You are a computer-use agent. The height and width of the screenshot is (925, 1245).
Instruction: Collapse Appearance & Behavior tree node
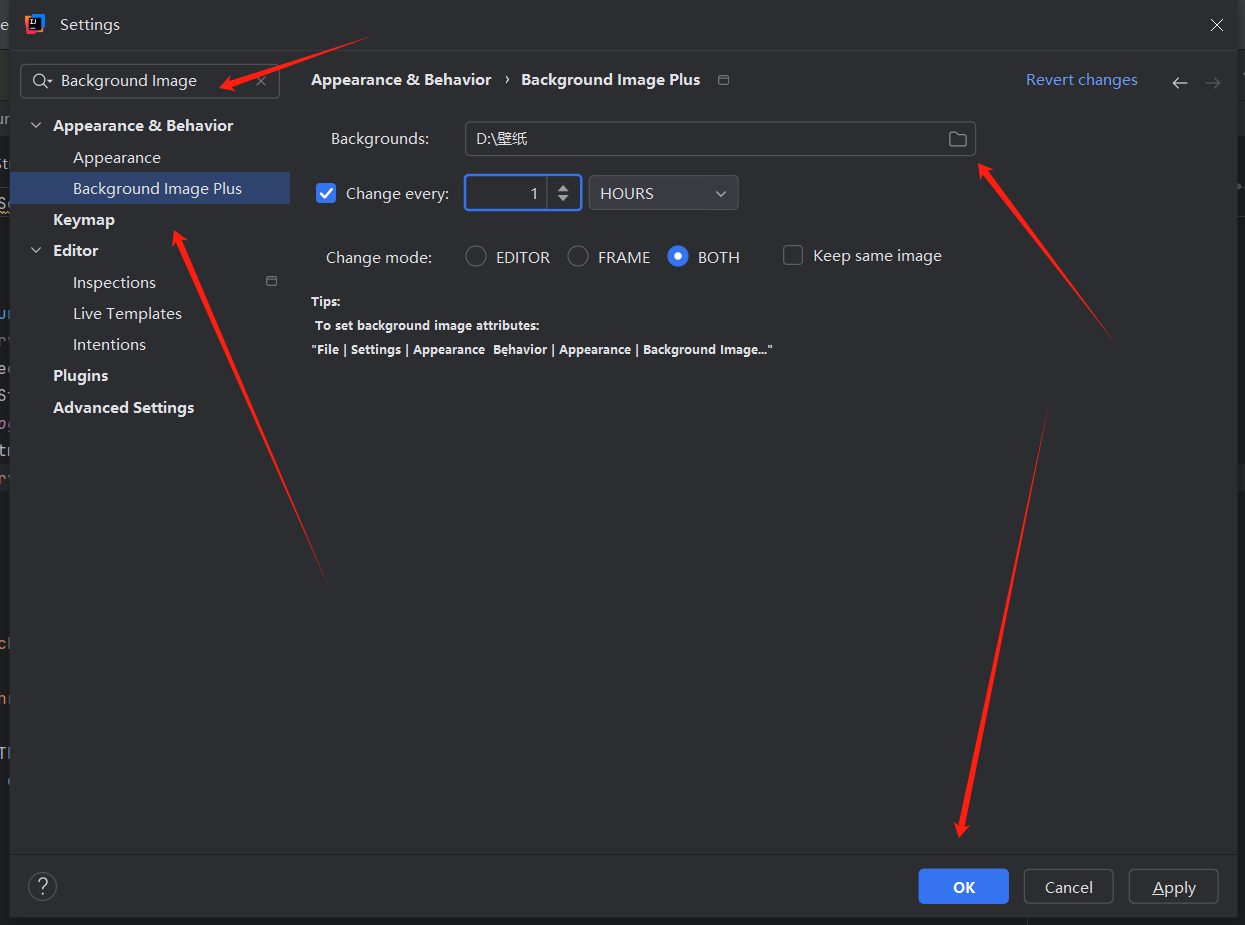click(36, 126)
